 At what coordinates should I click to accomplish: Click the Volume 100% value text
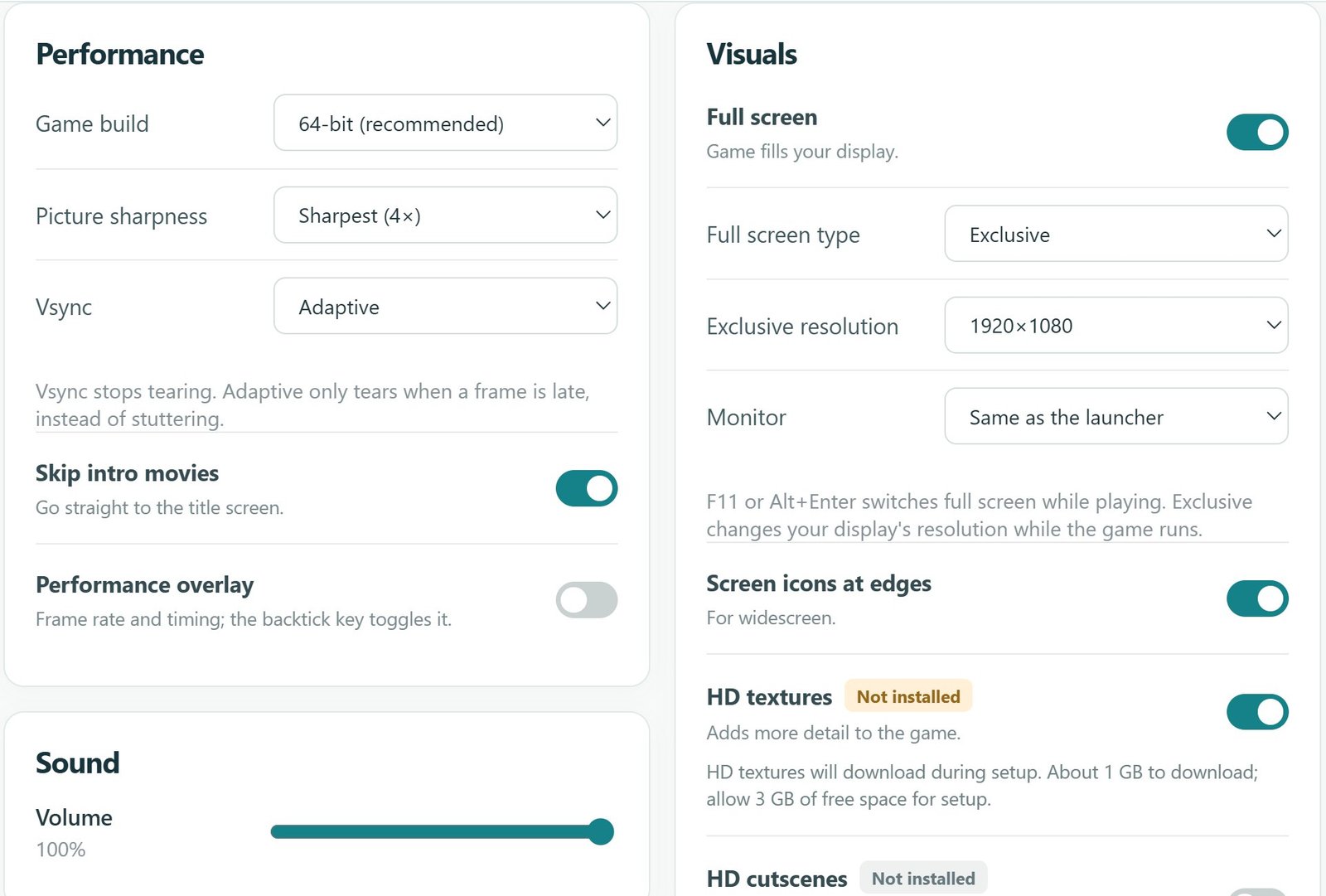[60, 850]
